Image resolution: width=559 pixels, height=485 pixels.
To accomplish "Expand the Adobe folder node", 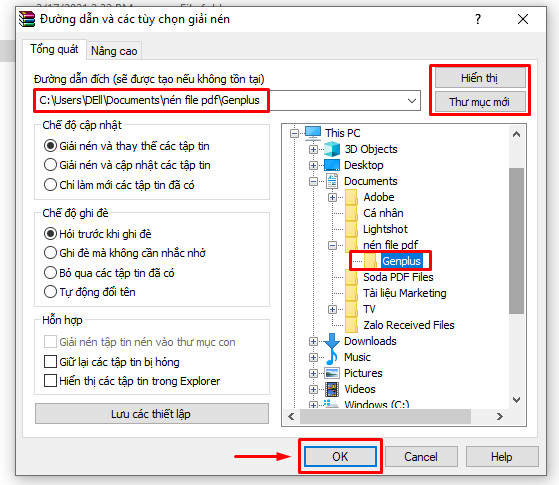I will [x=332, y=198].
